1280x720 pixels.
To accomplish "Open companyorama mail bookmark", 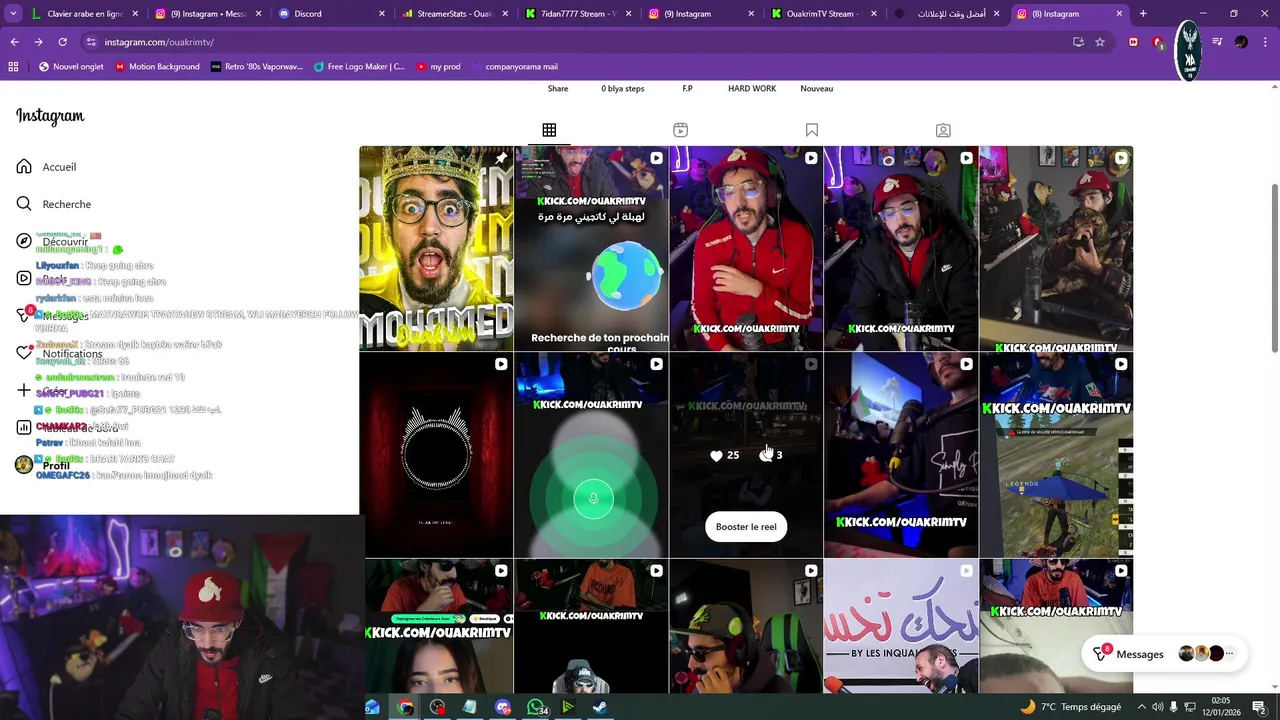I will pyautogui.click(x=515, y=67).
